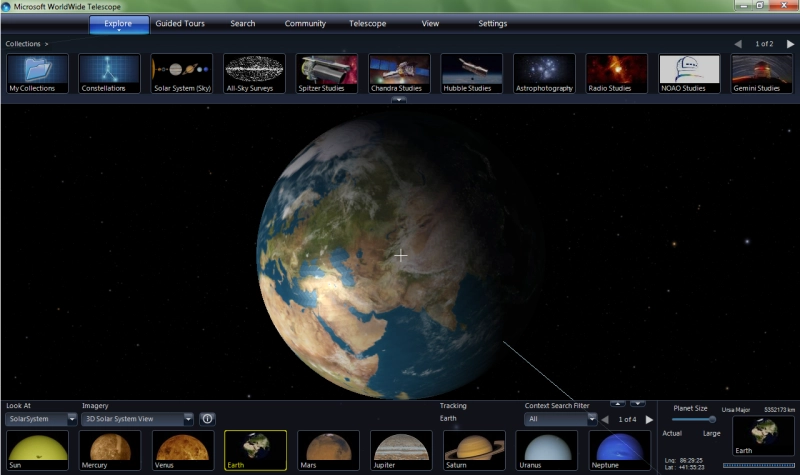Open the Spitzer Studies collection
800x475 pixels.
point(327,73)
